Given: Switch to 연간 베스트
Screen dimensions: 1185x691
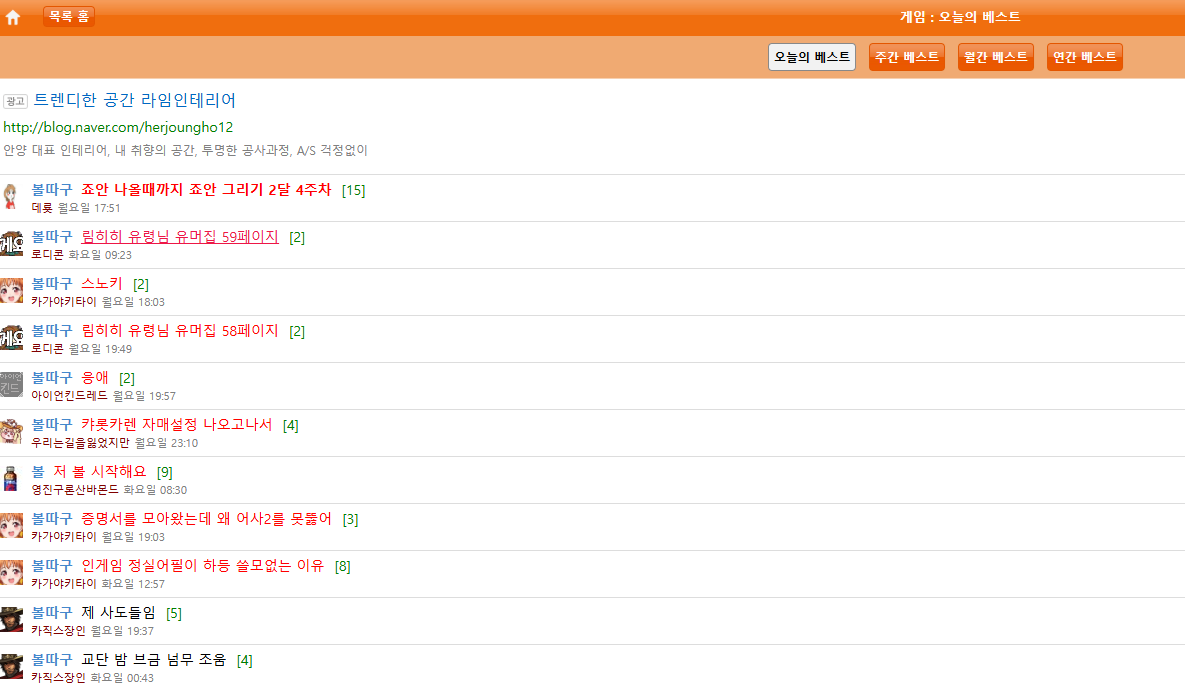Looking at the screenshot, I should (1084, 57).
